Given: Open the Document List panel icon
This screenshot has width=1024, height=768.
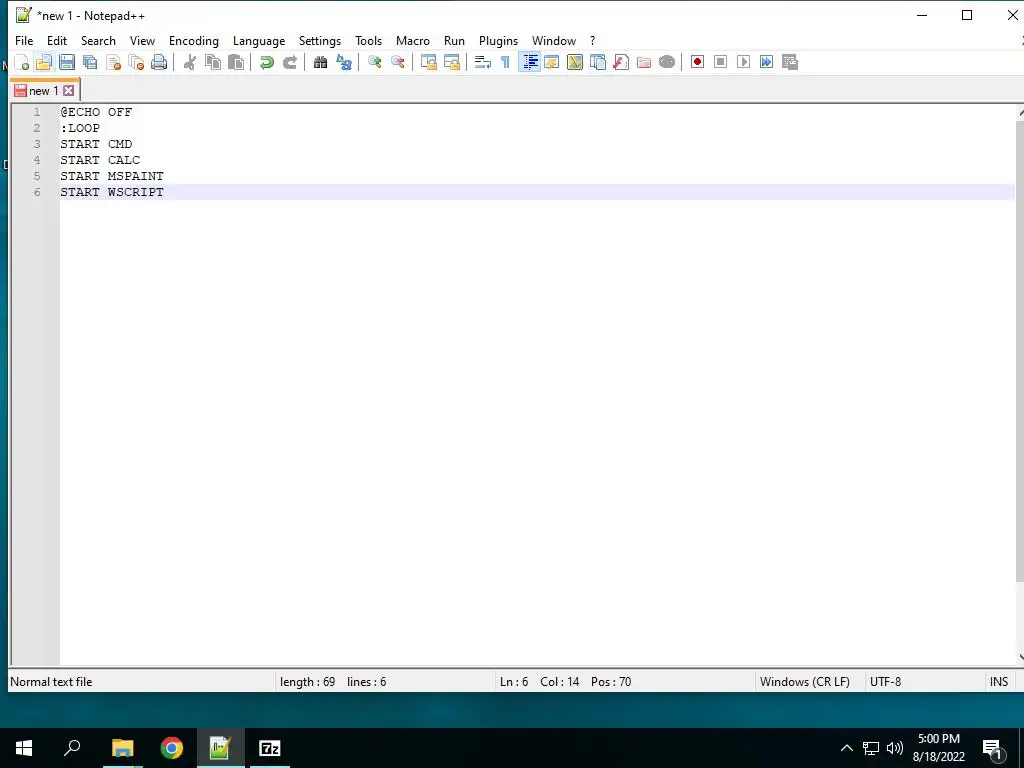Looking at the screenshot, I should pyautogui.click(x=598, y=62).
